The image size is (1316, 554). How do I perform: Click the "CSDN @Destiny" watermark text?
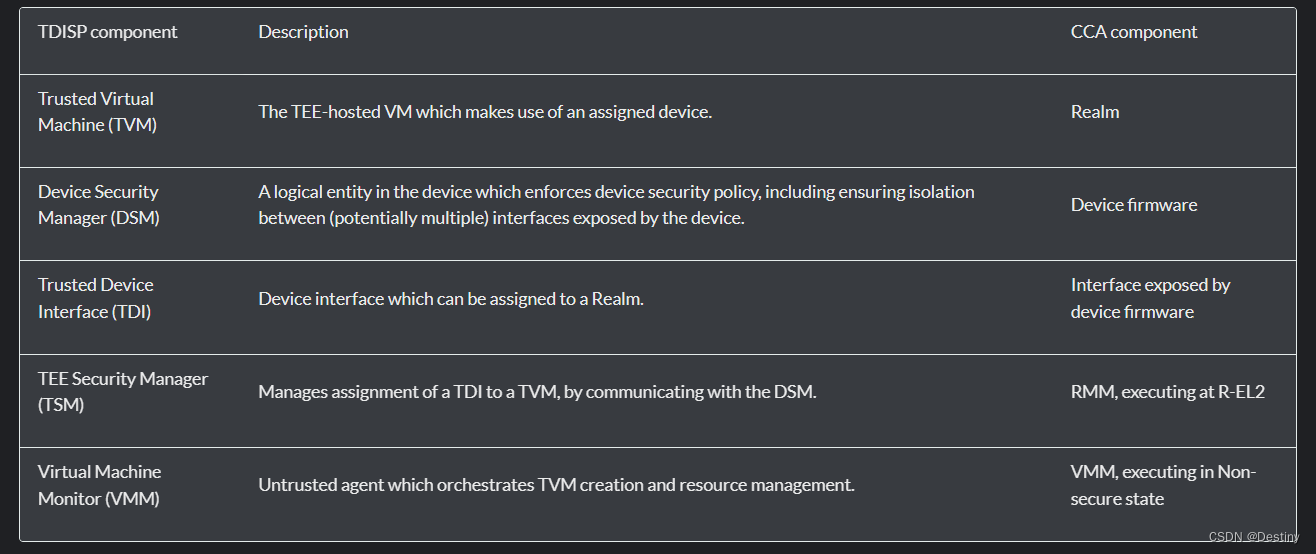click(x=1253, y=537)
